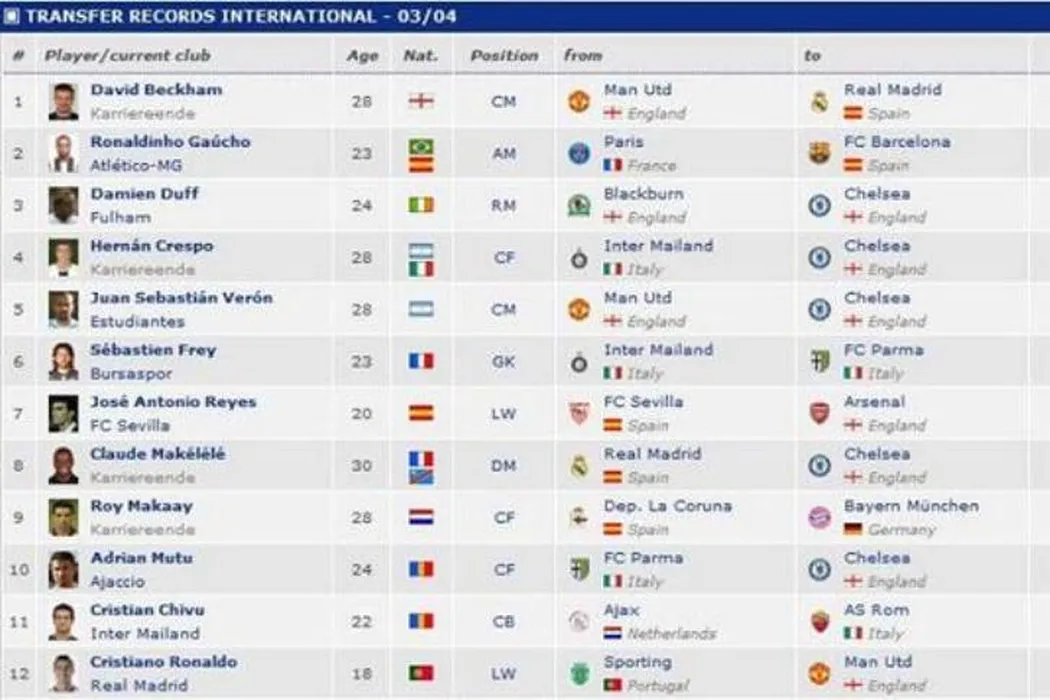Image resolution: width=1050 pixels, height=700 pixels.
Task: Sort table by Age column header
Action: point(362,56)
